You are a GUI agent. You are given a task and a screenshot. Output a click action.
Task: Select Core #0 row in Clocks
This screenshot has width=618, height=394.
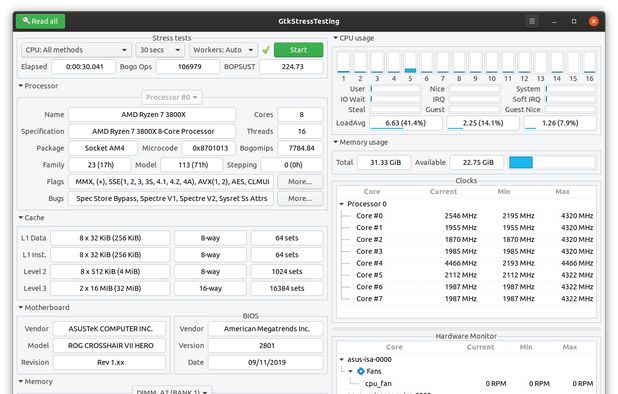(466, 216)
